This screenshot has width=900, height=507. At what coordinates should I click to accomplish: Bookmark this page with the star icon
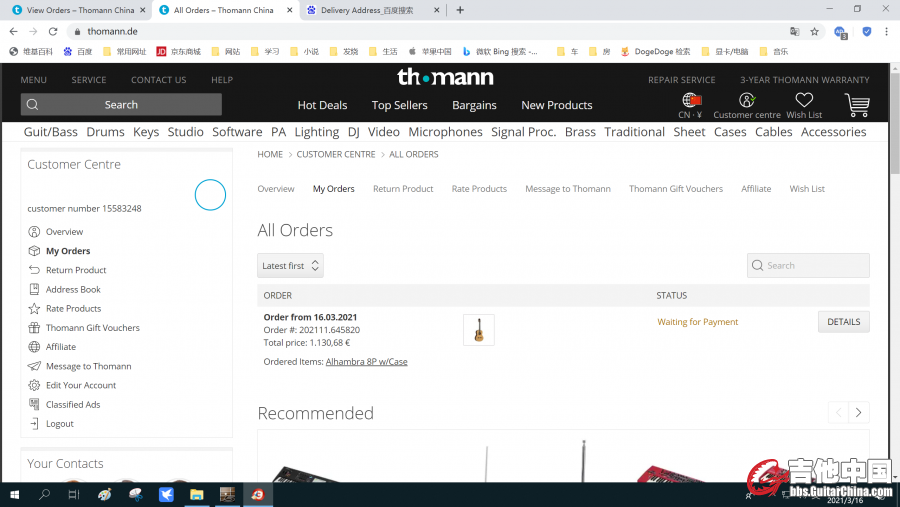pos(815,31)
